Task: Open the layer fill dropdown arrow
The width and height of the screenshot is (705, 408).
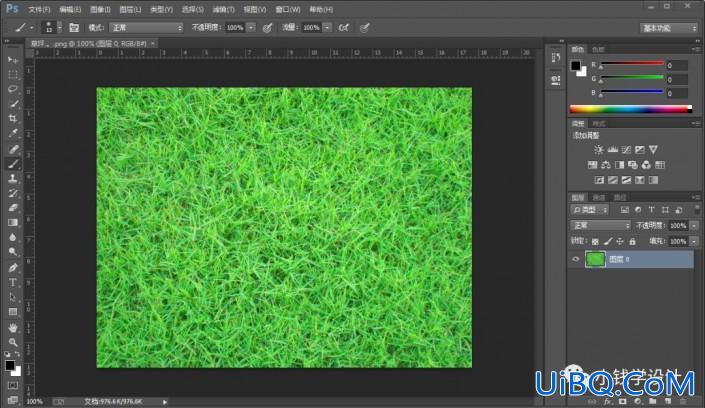Action: pyautogui.click(x=694, y=242)
